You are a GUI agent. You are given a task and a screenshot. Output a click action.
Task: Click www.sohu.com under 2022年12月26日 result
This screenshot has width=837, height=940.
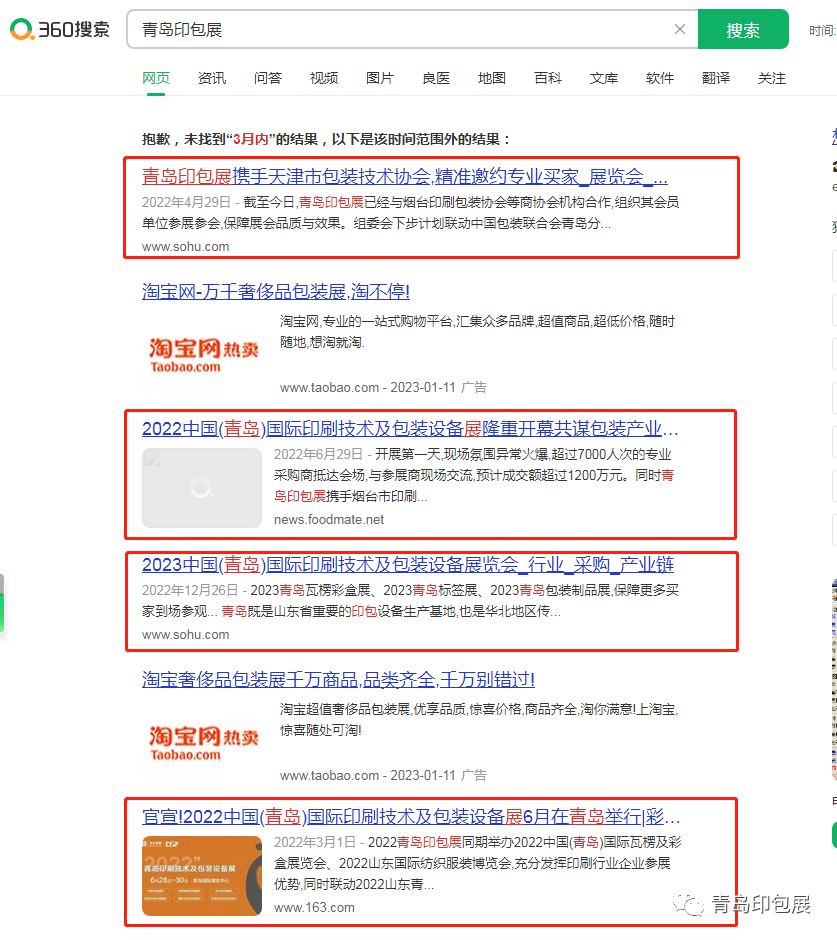(x=185, y=634)
